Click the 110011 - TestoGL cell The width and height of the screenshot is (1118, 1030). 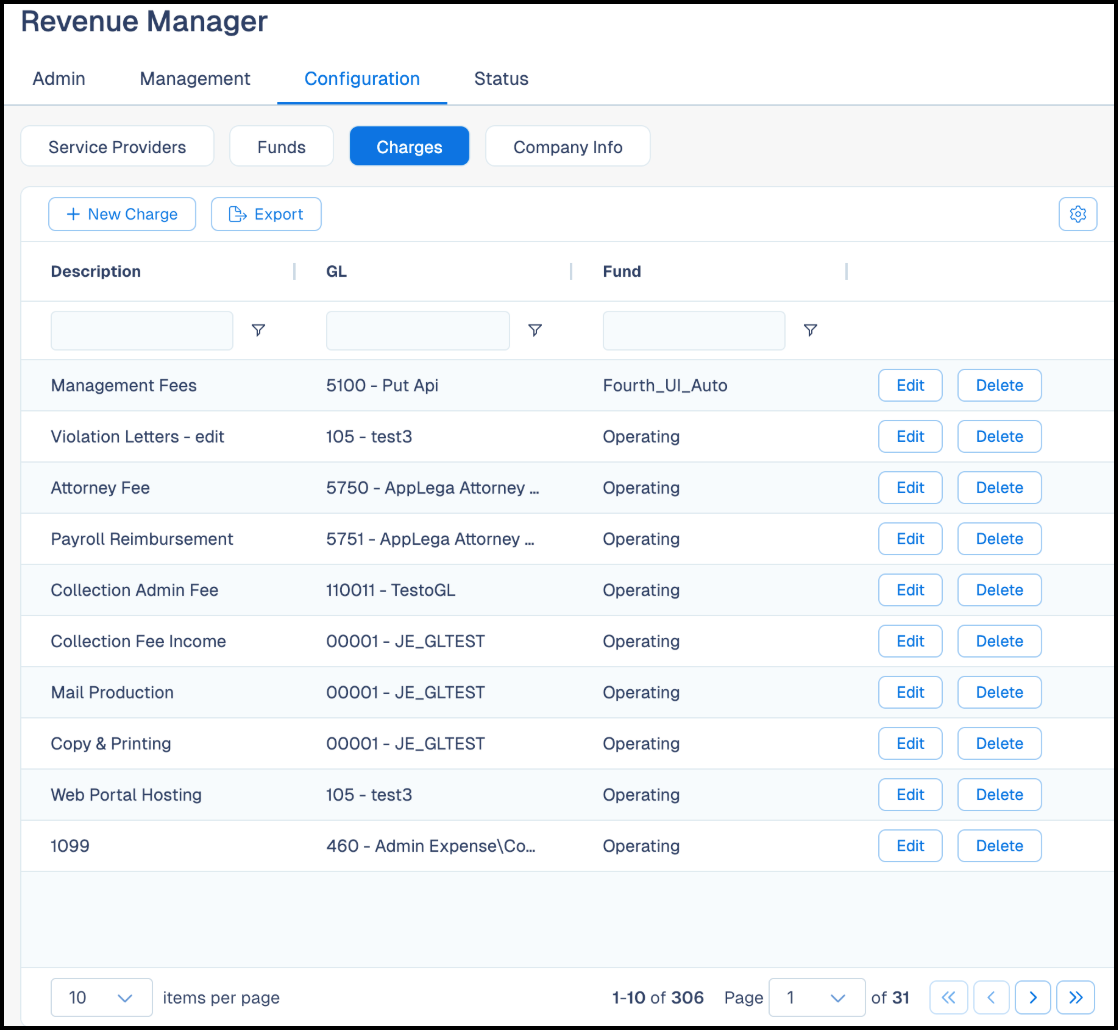pyautogui.click(x=390, y=590)
